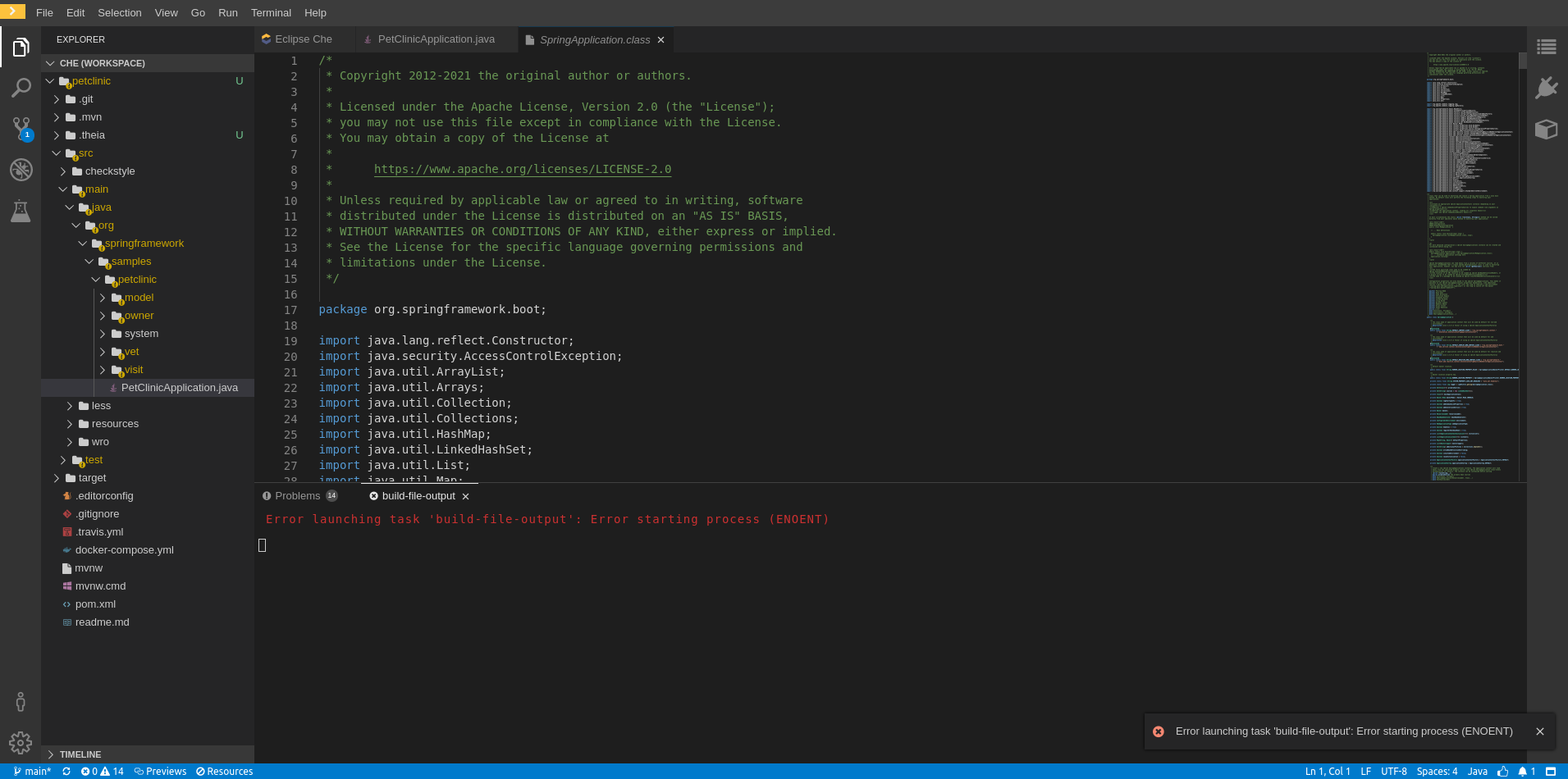
Task: Dismiss the ENOENT error notification
Action: tap(1540, 731)
